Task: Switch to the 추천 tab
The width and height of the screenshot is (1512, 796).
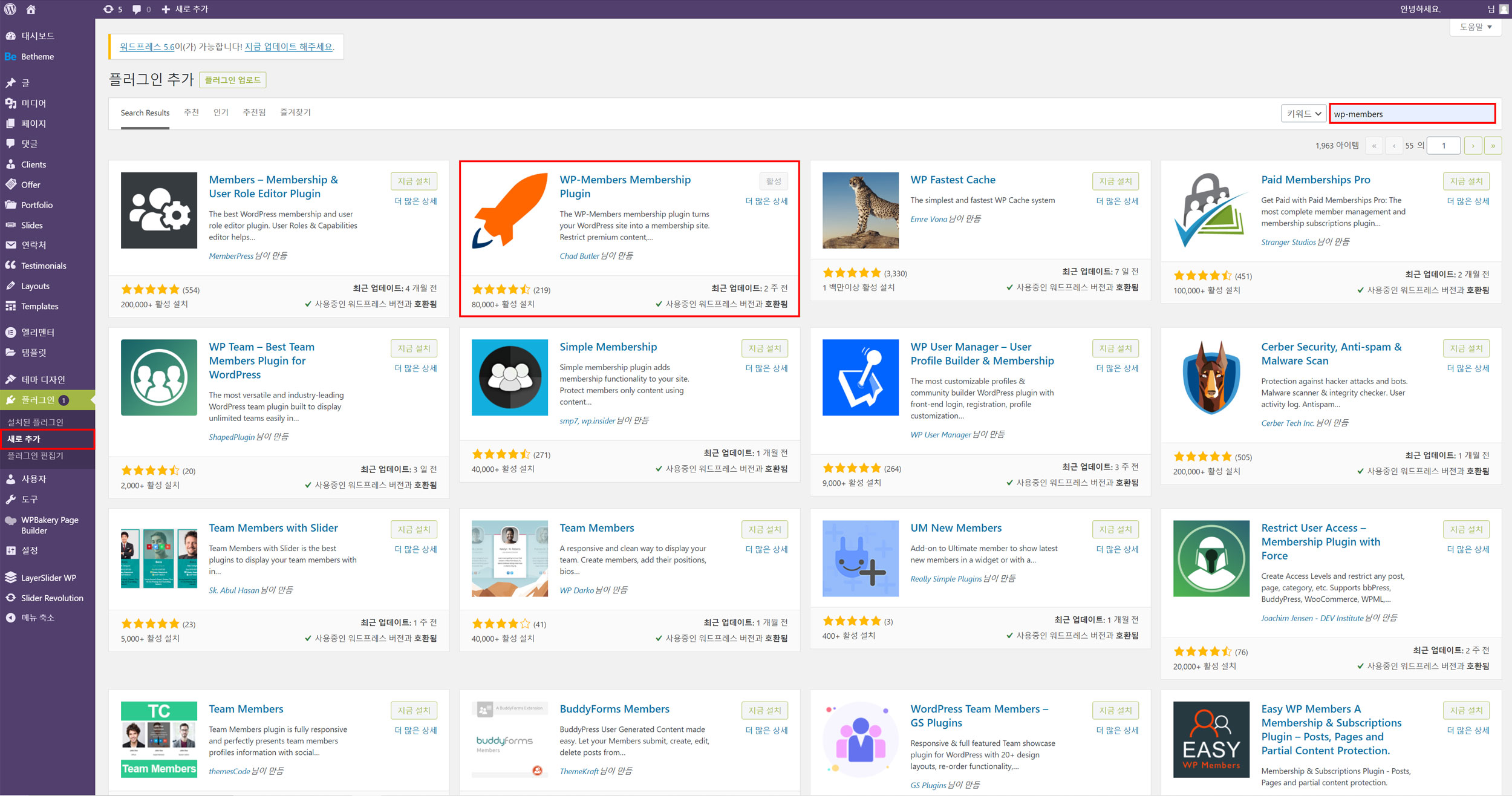Action: pyautogui.click(x=192, y=113)
